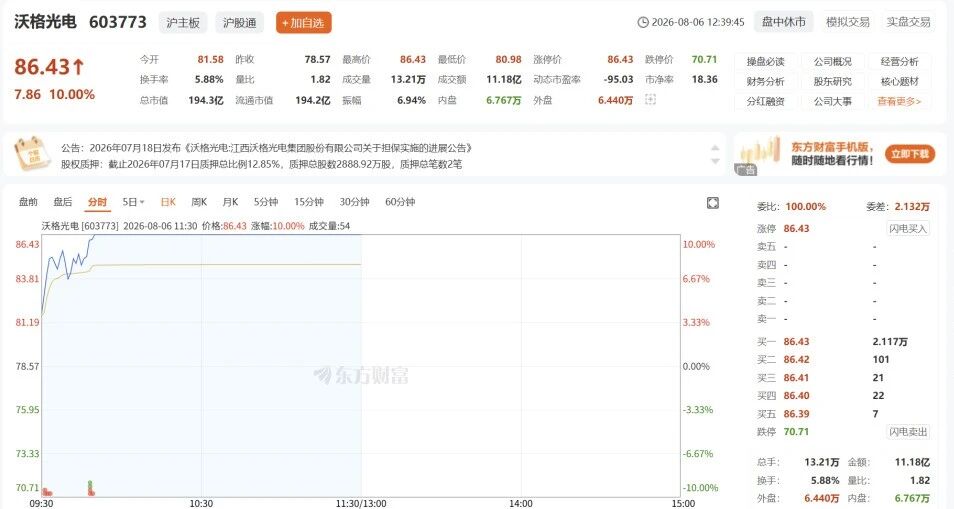The width and height of the screenshot is (954, 509).
Task: Open the 公司概况 link
Action: [832, 61]
